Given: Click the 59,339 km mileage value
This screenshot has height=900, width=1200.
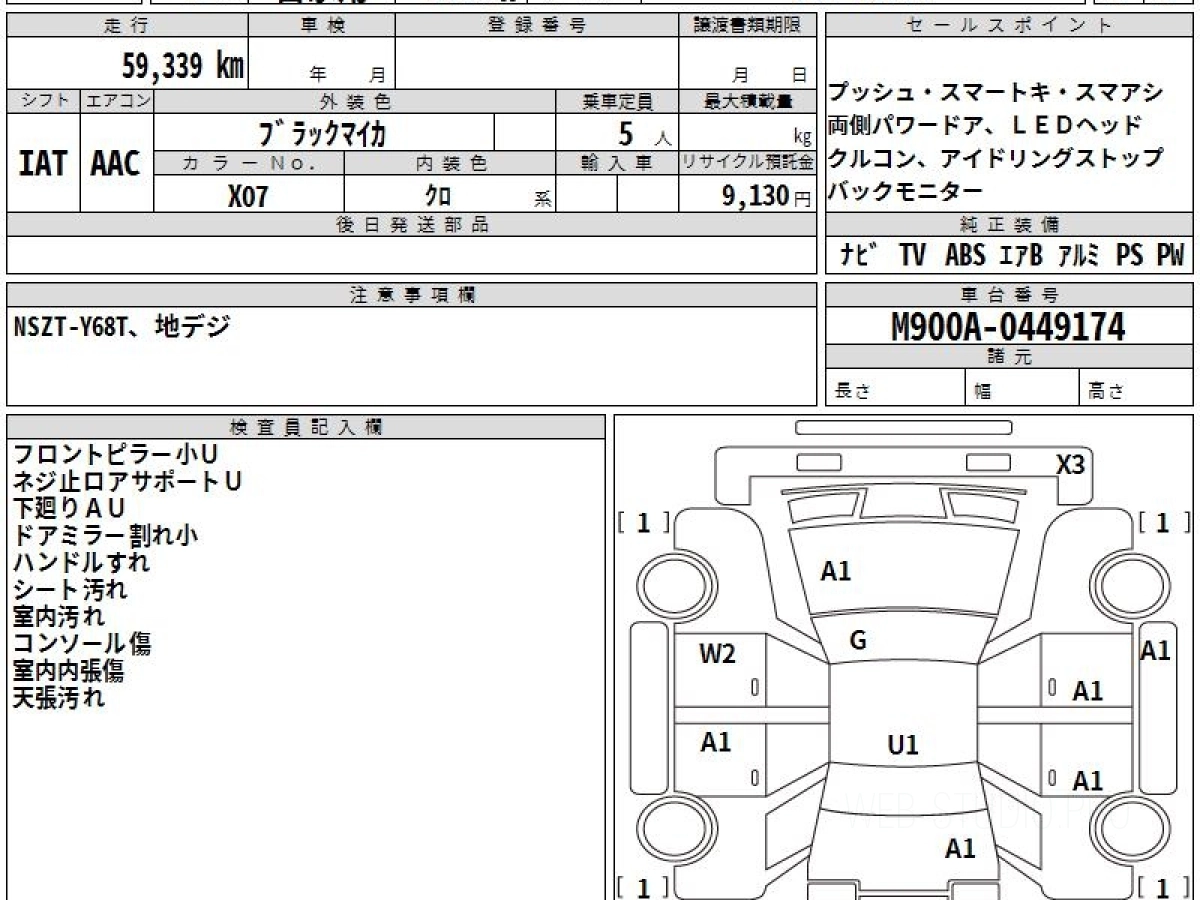Looking at the screenshot, I should [x=183, y=68].
